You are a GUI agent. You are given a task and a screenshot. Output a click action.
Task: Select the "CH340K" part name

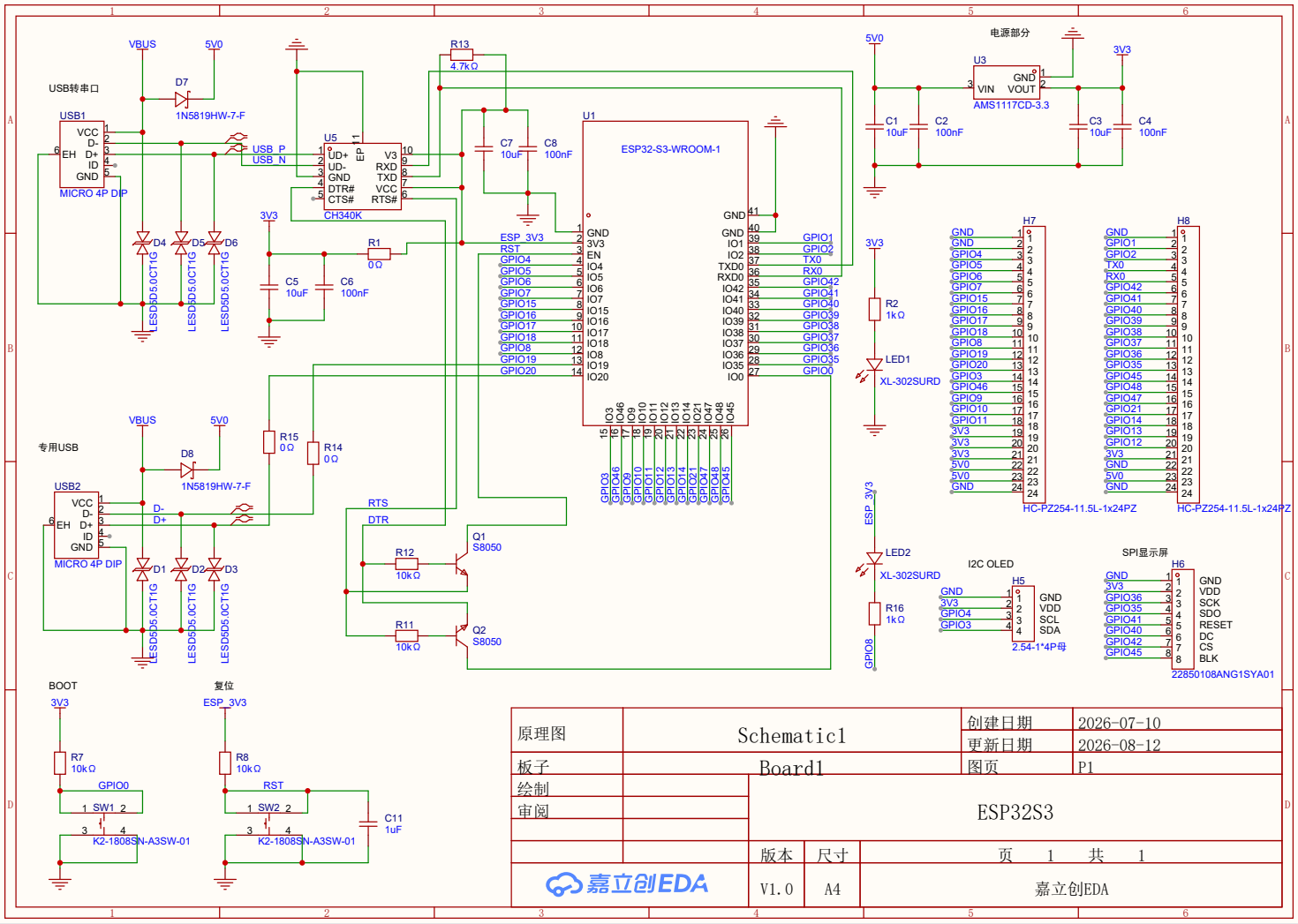pos(343,215)
